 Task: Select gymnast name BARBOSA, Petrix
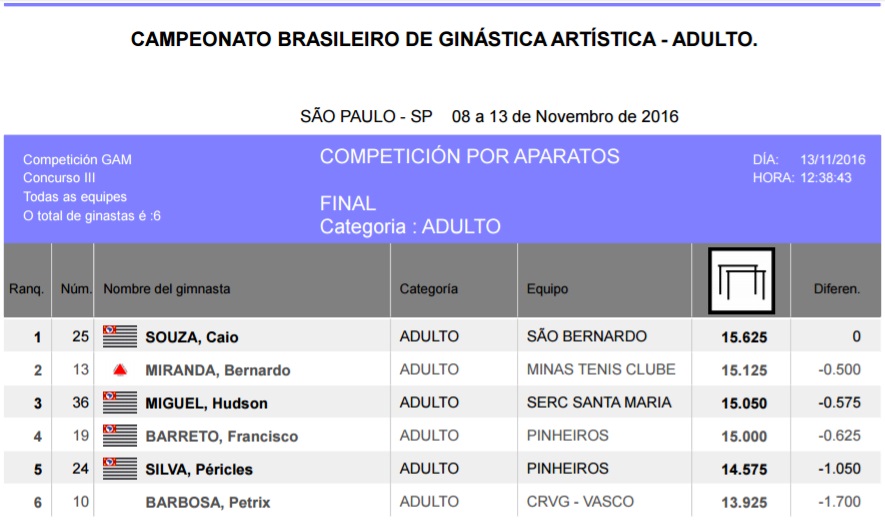[208, 502]
